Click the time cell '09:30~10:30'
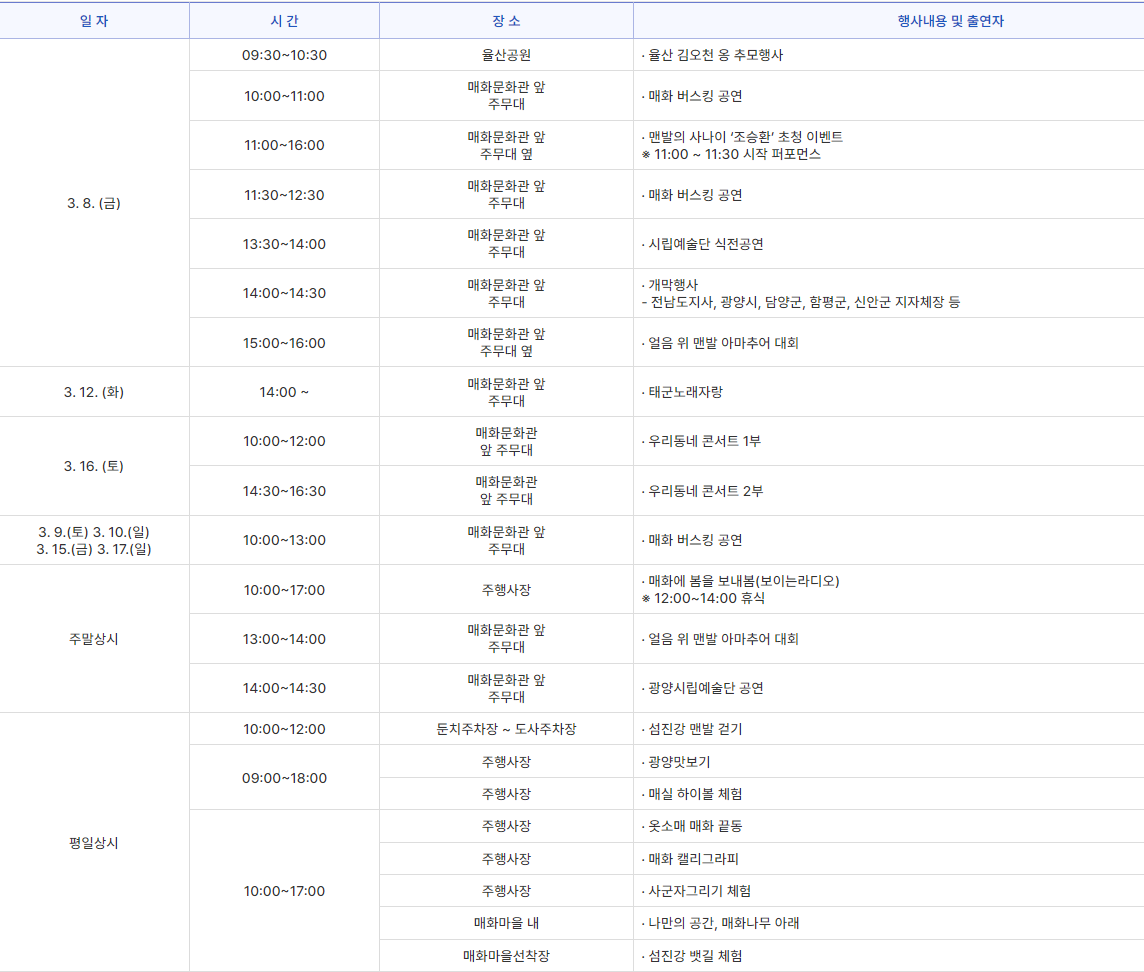Screen dimensions: 1144x972 click(x=285, y=55)
